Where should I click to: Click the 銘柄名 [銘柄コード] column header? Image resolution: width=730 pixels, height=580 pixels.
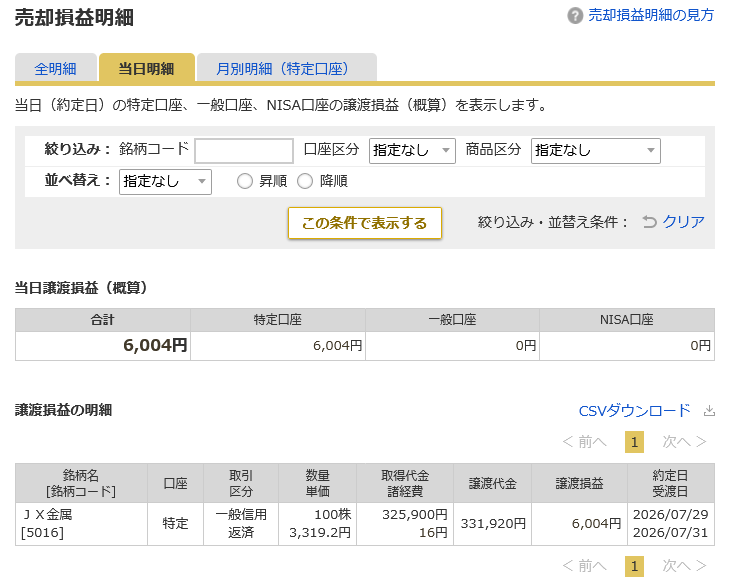81,483
